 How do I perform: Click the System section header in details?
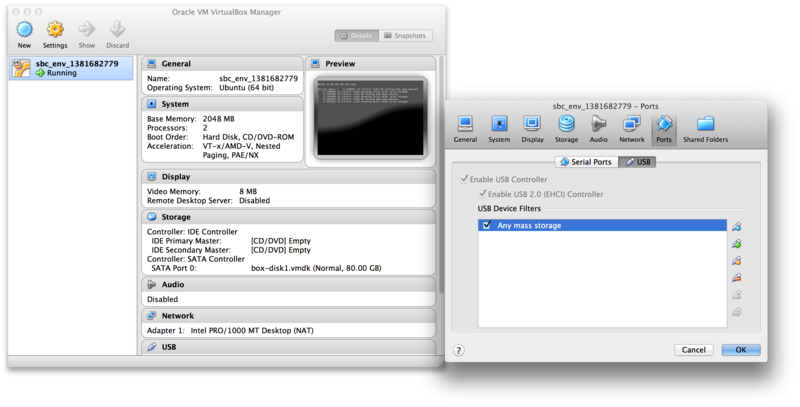222,104
